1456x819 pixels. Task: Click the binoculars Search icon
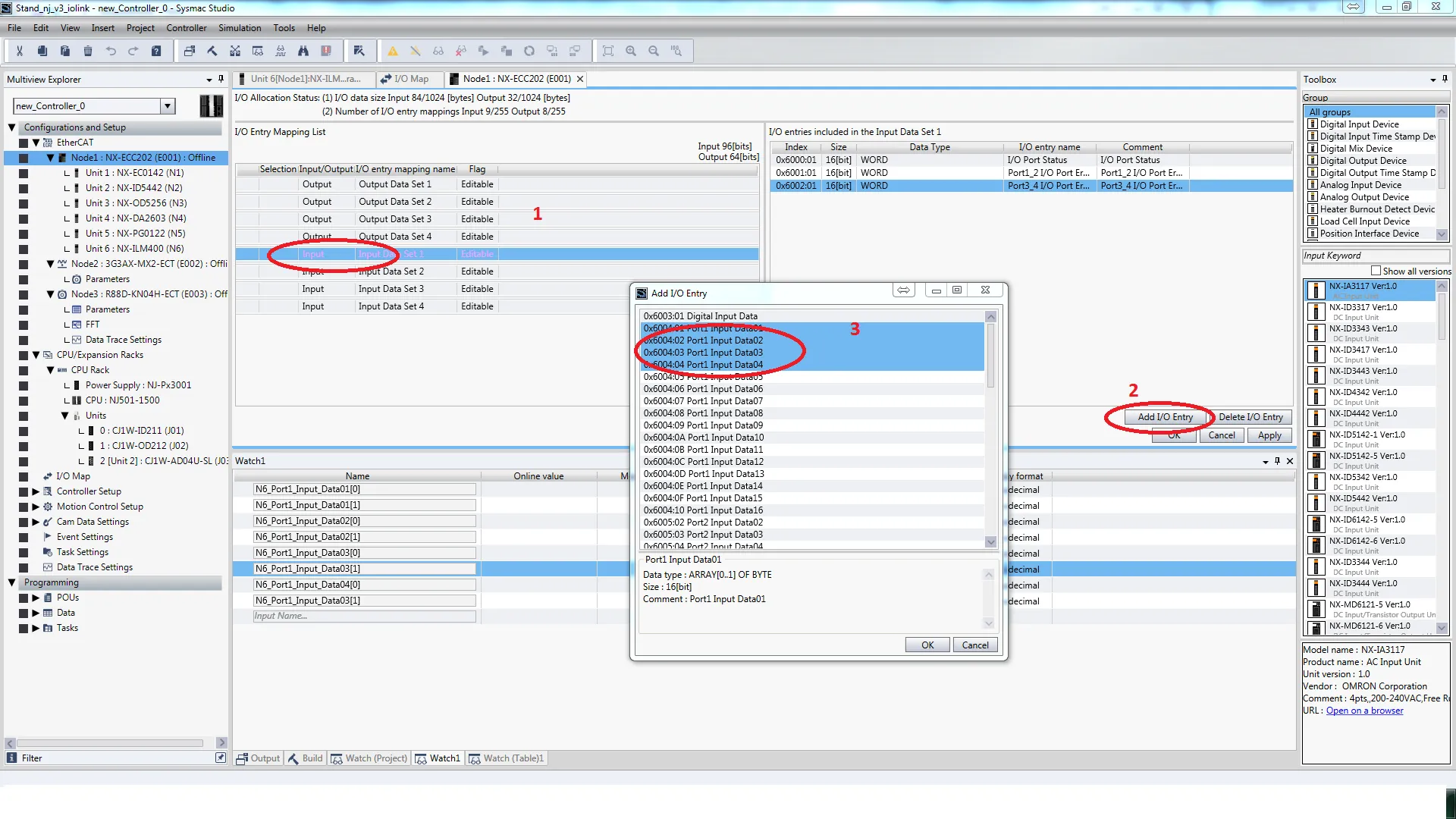pos(303,51)
